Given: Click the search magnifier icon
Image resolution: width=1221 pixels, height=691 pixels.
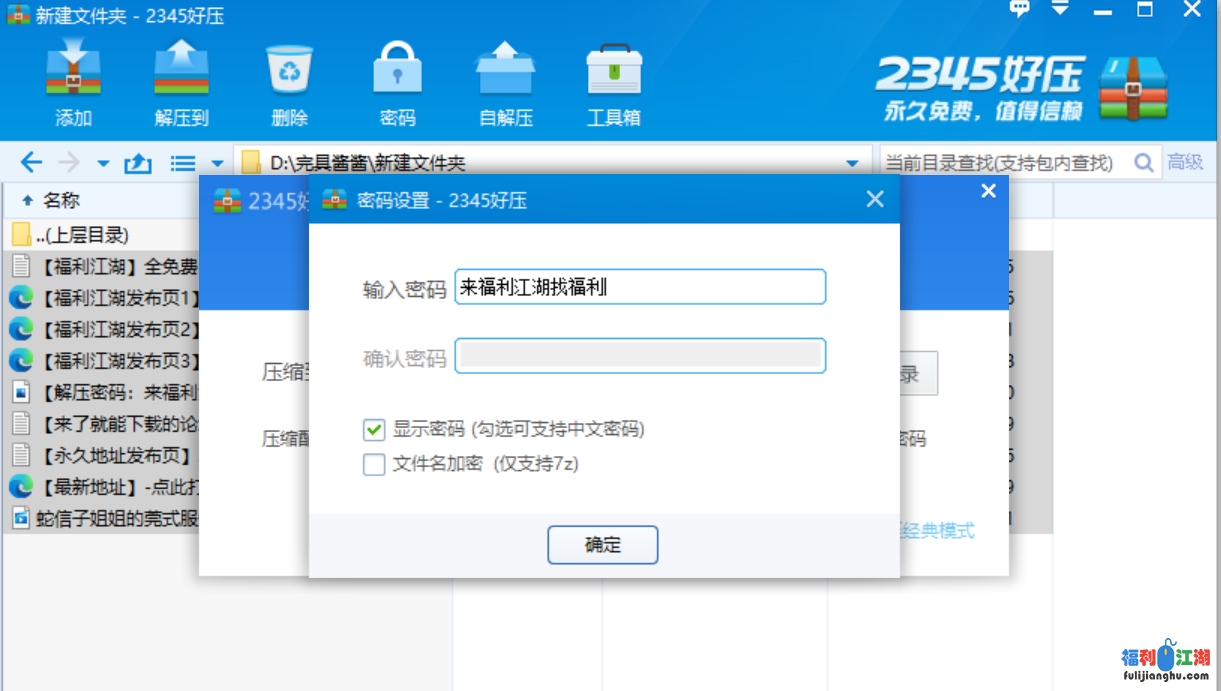Looking at the screenshot, I should (1144, 162).
